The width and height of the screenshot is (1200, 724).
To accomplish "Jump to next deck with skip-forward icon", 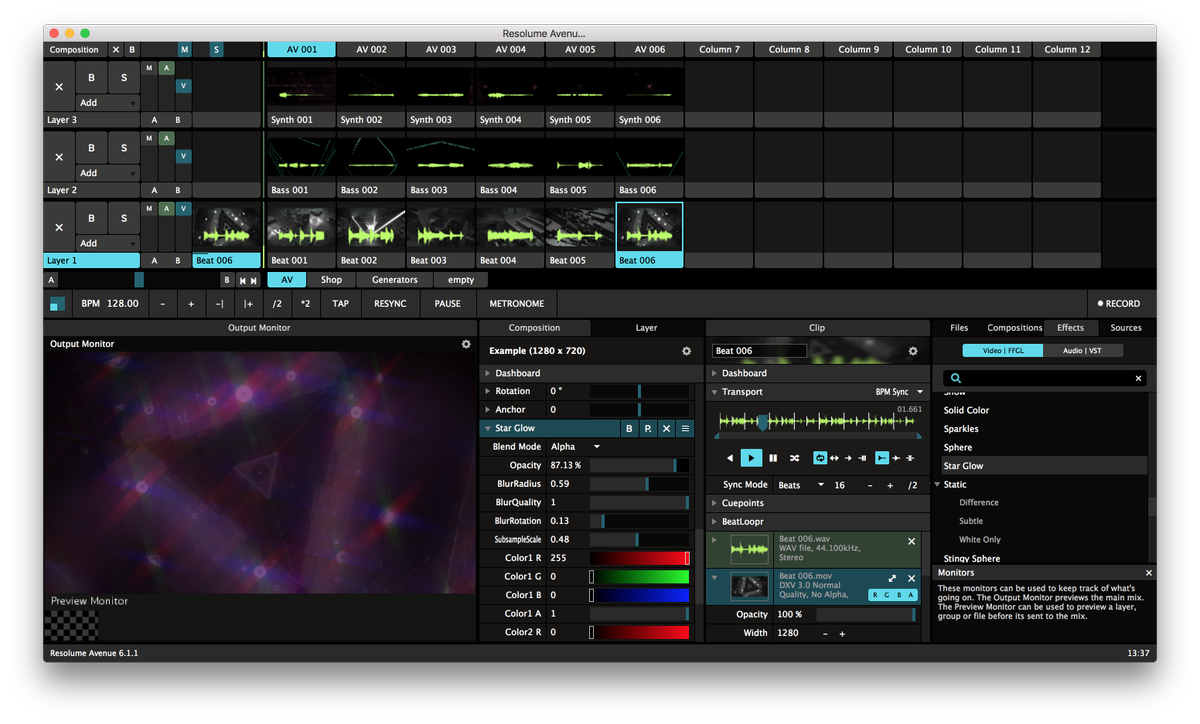I will pyautogui.click(x=254, y=281).
